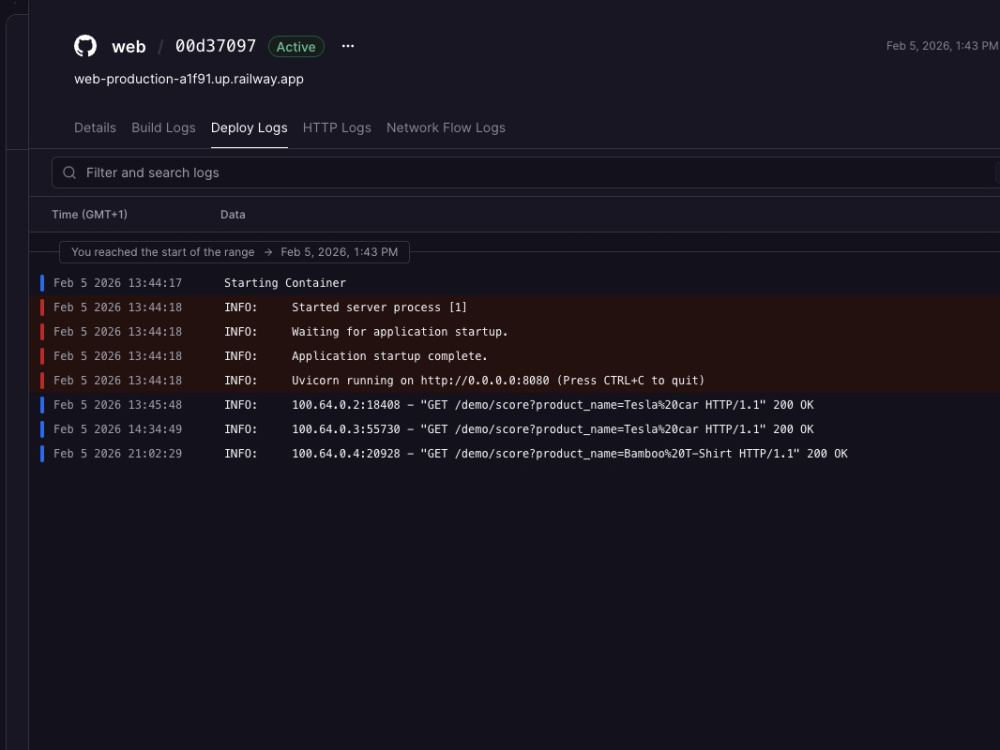Click the Active status badge
Screen dimensions: 1000x750
[x=296, y=47]
